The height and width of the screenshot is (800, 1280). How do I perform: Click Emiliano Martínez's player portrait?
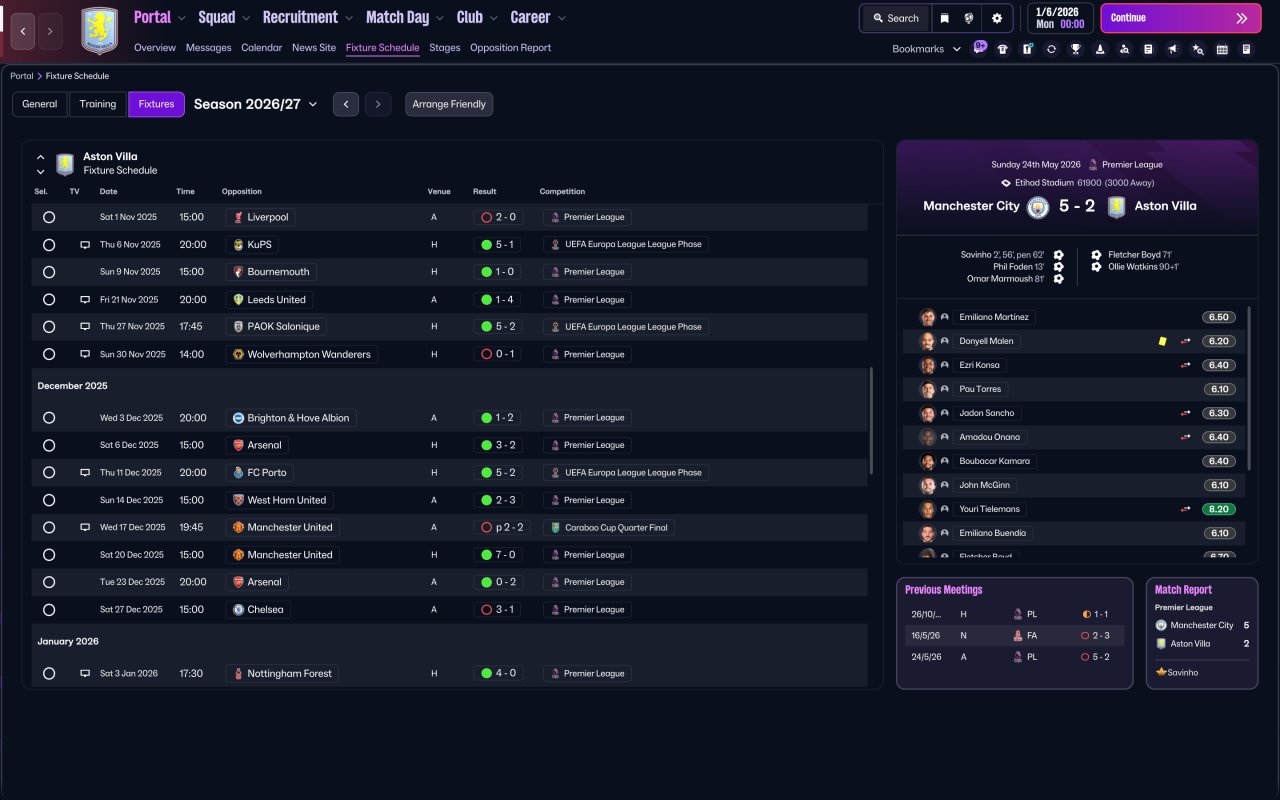pos(928,317)
